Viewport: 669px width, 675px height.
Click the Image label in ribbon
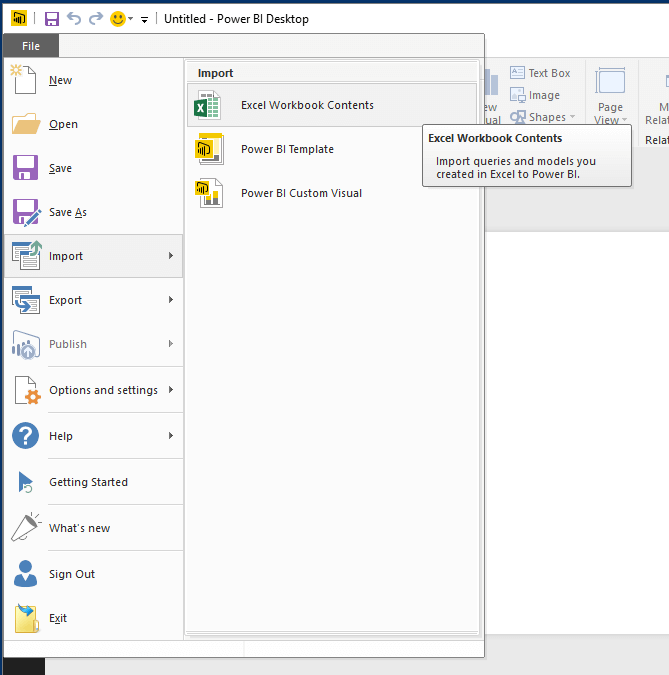click(x=544, y=95)
